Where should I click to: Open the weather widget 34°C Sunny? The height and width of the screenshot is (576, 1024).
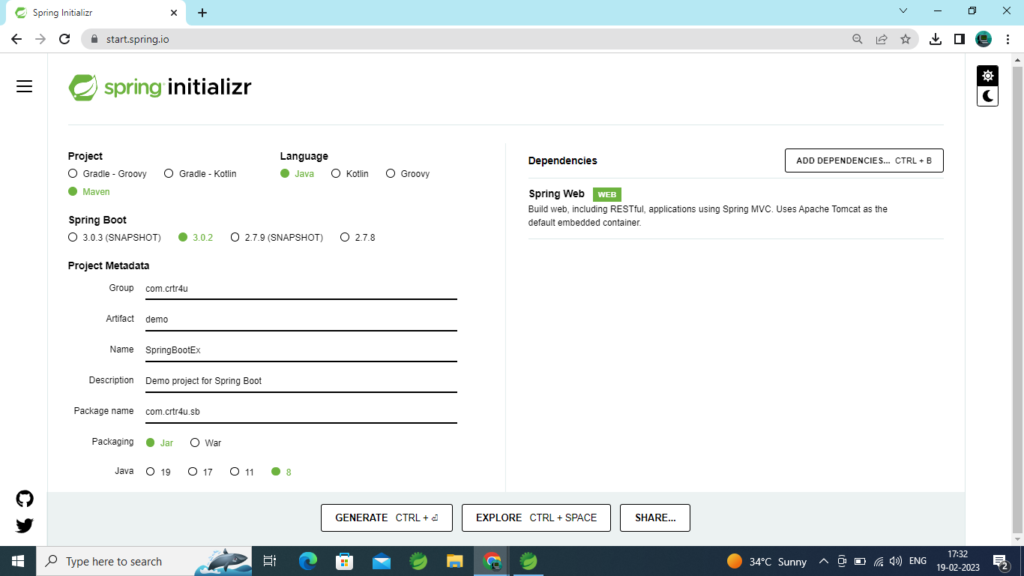click(767, 561)
